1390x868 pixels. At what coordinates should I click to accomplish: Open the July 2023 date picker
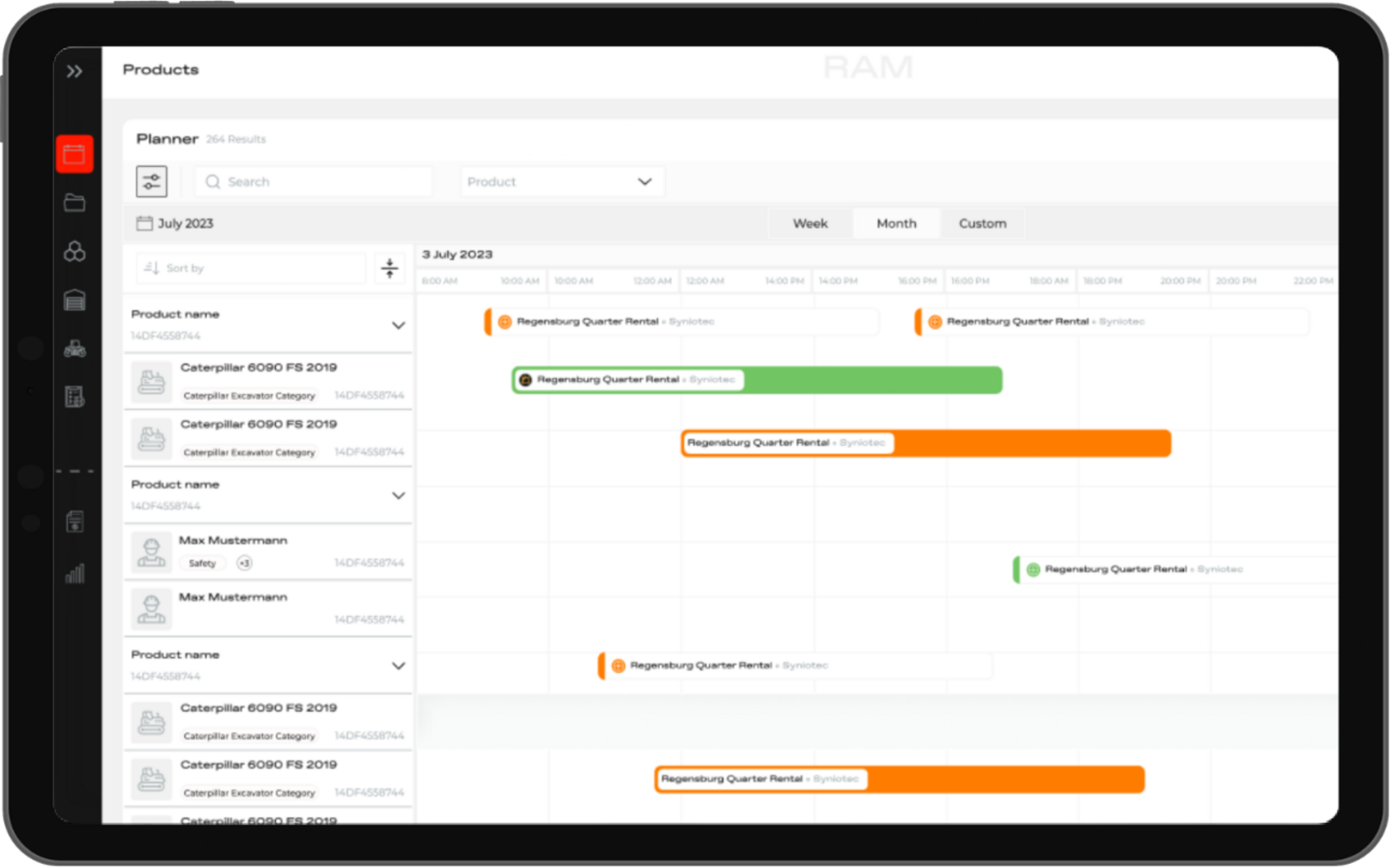click(176, 224)
